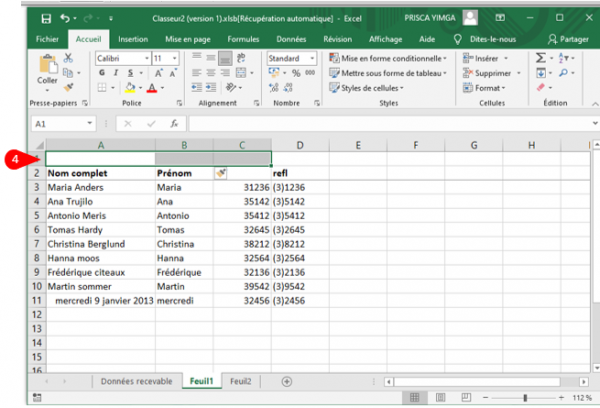600x408 pixels.
Task: Increase indent in Alignement group
Action: (x=211, y=87)
